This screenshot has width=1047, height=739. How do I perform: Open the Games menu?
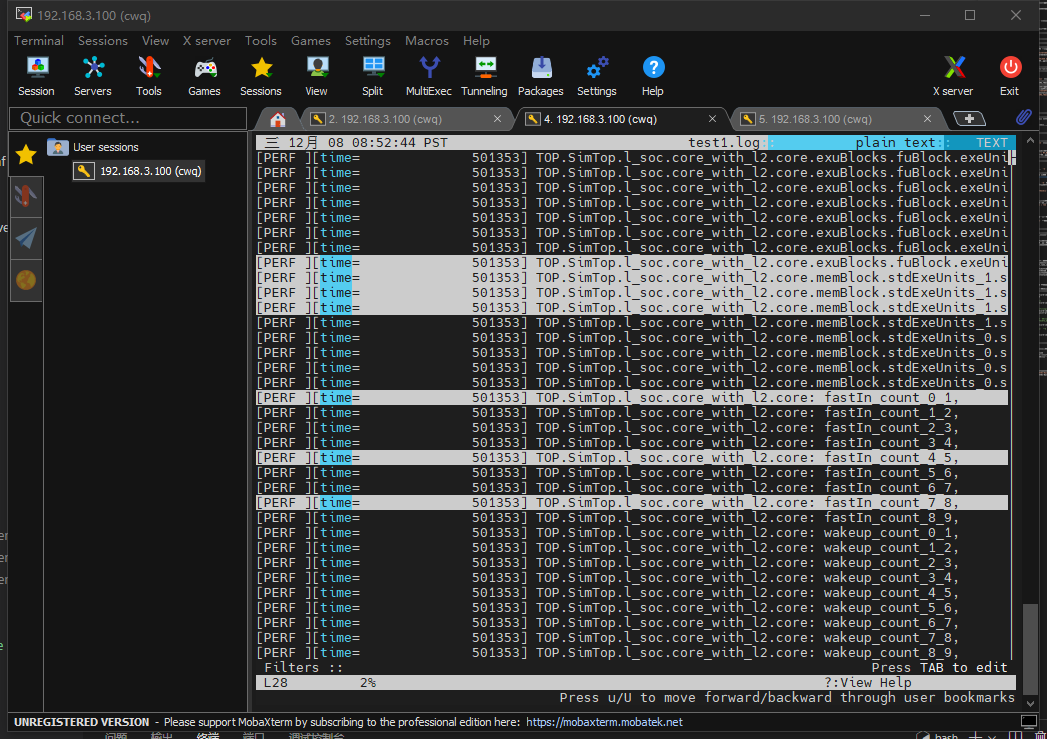click(310, 41)
